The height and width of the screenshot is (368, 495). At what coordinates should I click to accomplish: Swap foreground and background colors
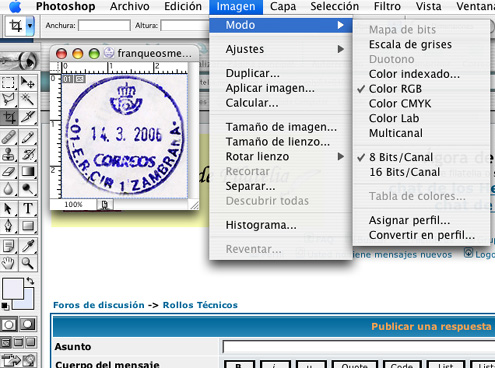[30, 281]
